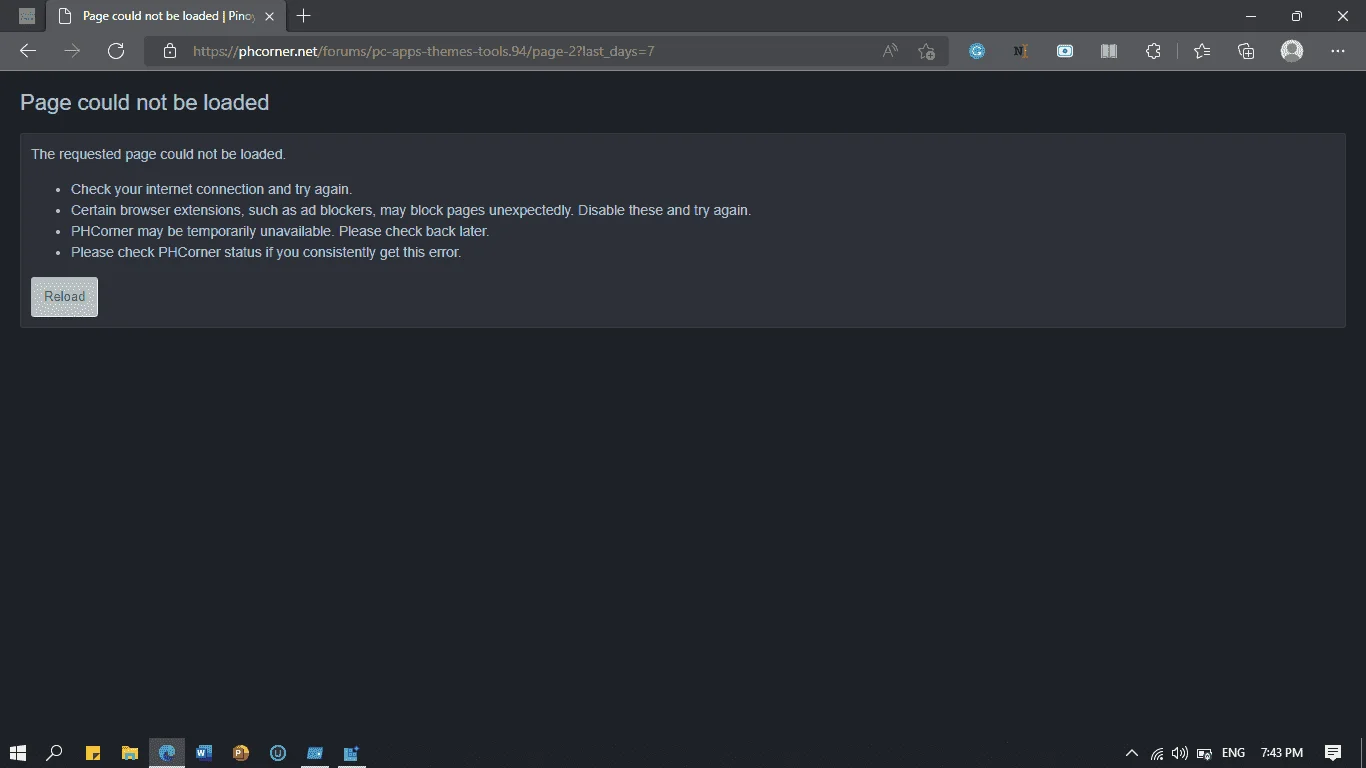Click the 'Check your internet connection' bullet
Viewport: 1366px width, 768px height.
coord(211,189)
